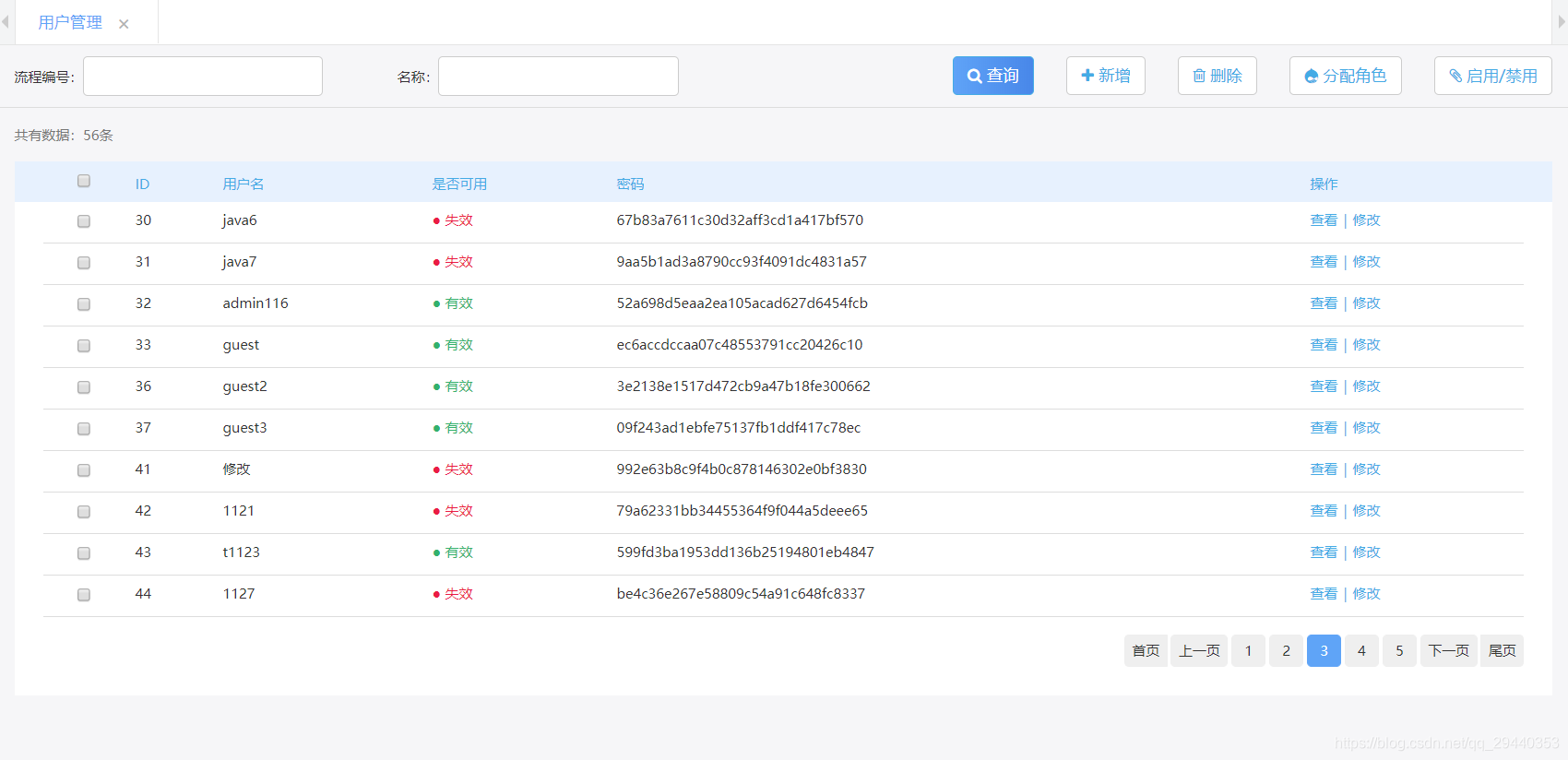
Task: Tick the checkbox for user java7
Action: [x=84, y=263]
